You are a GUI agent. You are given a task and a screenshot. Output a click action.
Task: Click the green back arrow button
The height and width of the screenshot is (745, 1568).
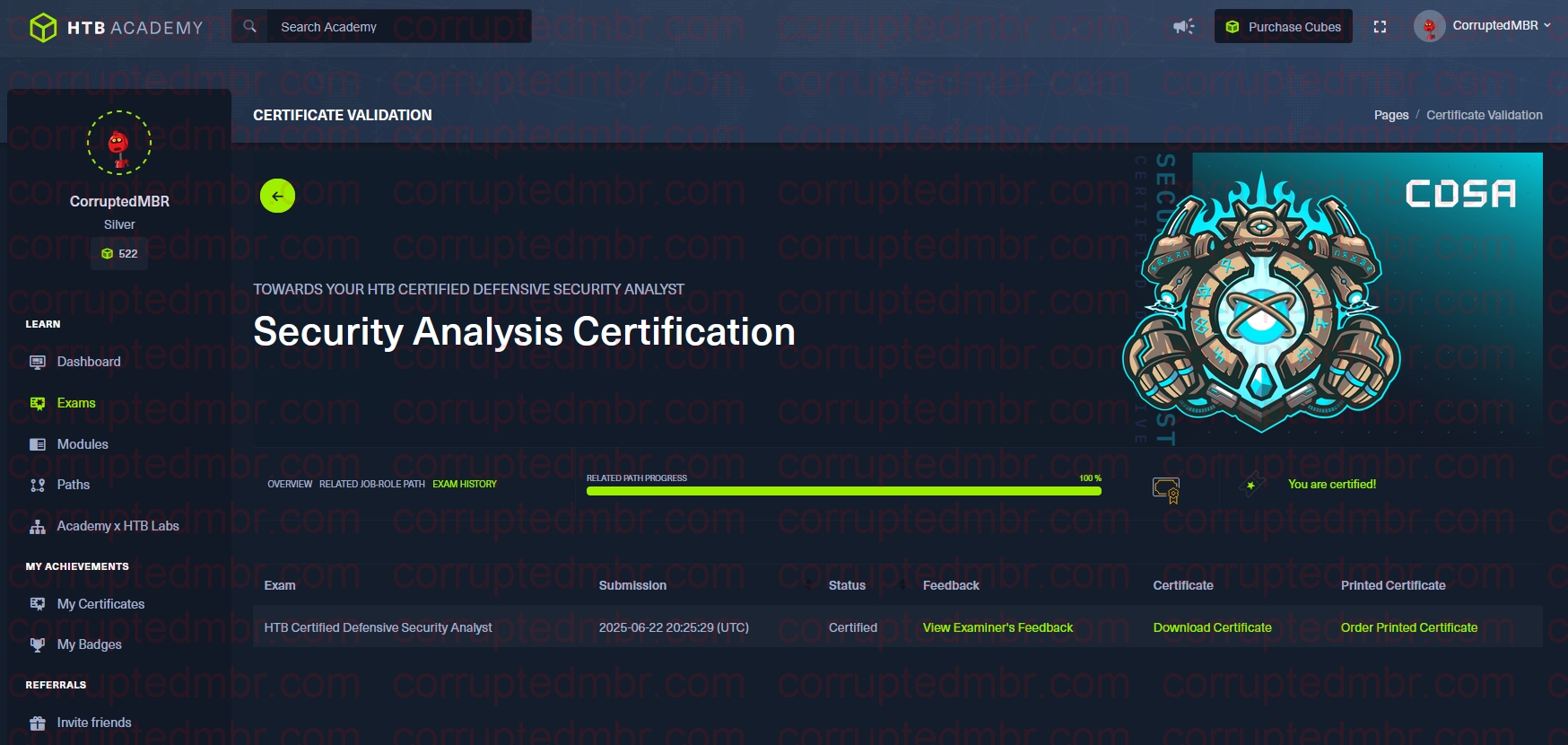277,196
